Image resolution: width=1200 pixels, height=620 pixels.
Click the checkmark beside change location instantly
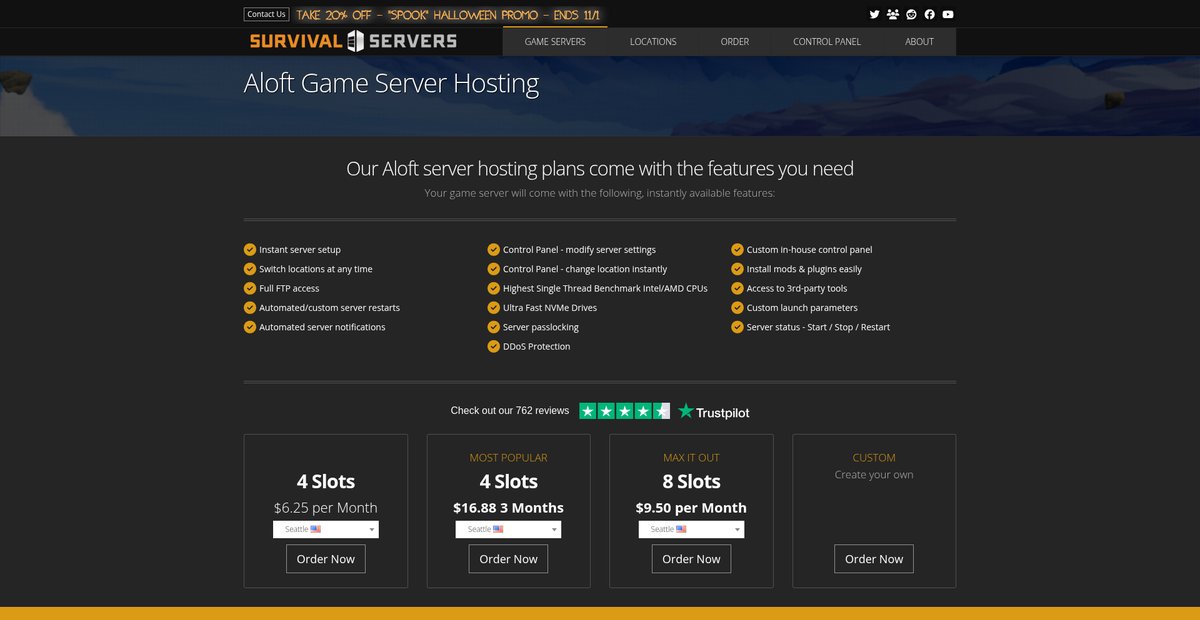point(494,269)
